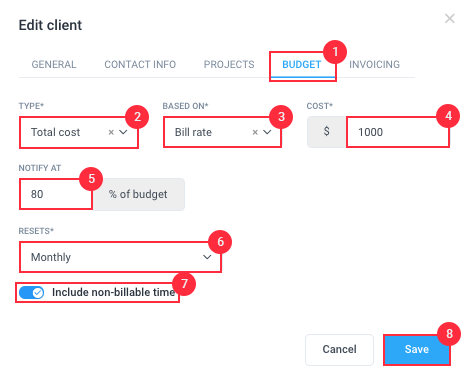Cancel editing the client
The width and height of the screenshot is (473, 387).
[x=339, y=350]
